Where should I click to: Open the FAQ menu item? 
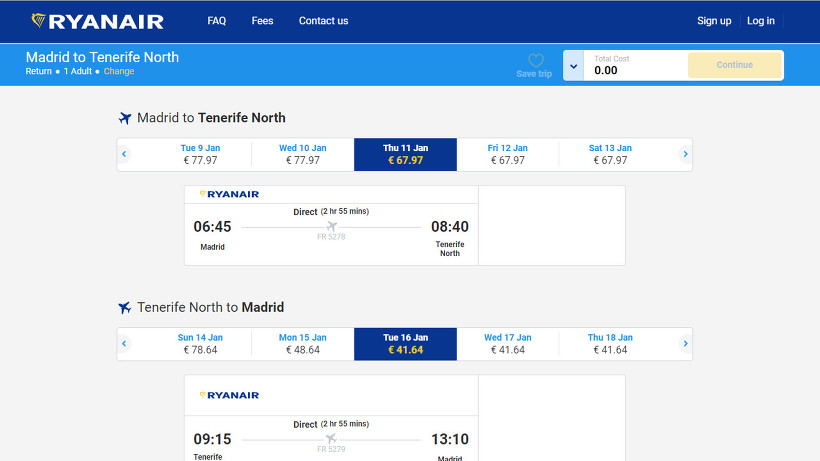coord(217,21)
